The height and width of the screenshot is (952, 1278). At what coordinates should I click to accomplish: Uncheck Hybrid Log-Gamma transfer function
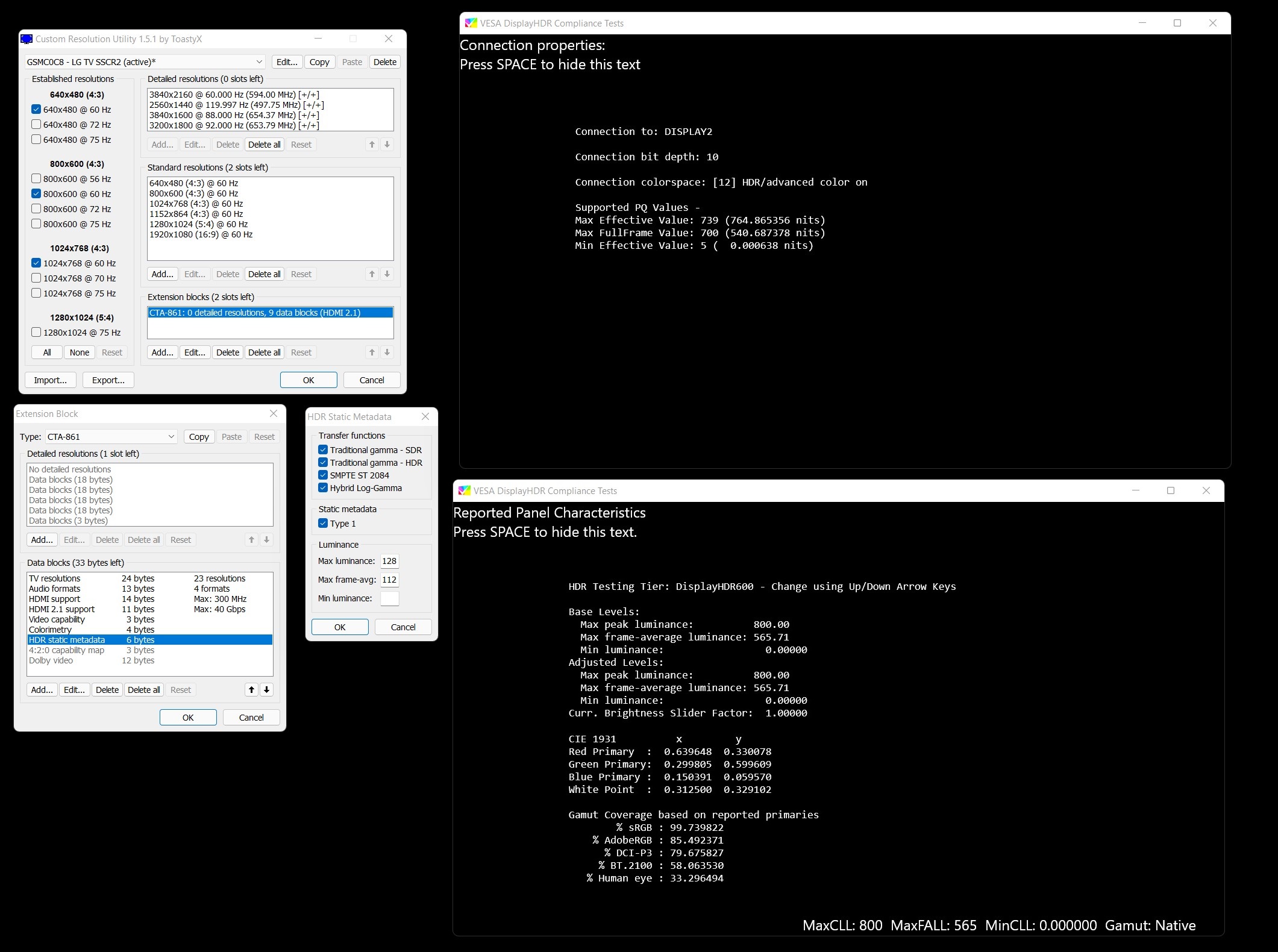pyautogui.click(x=323, y=488)
